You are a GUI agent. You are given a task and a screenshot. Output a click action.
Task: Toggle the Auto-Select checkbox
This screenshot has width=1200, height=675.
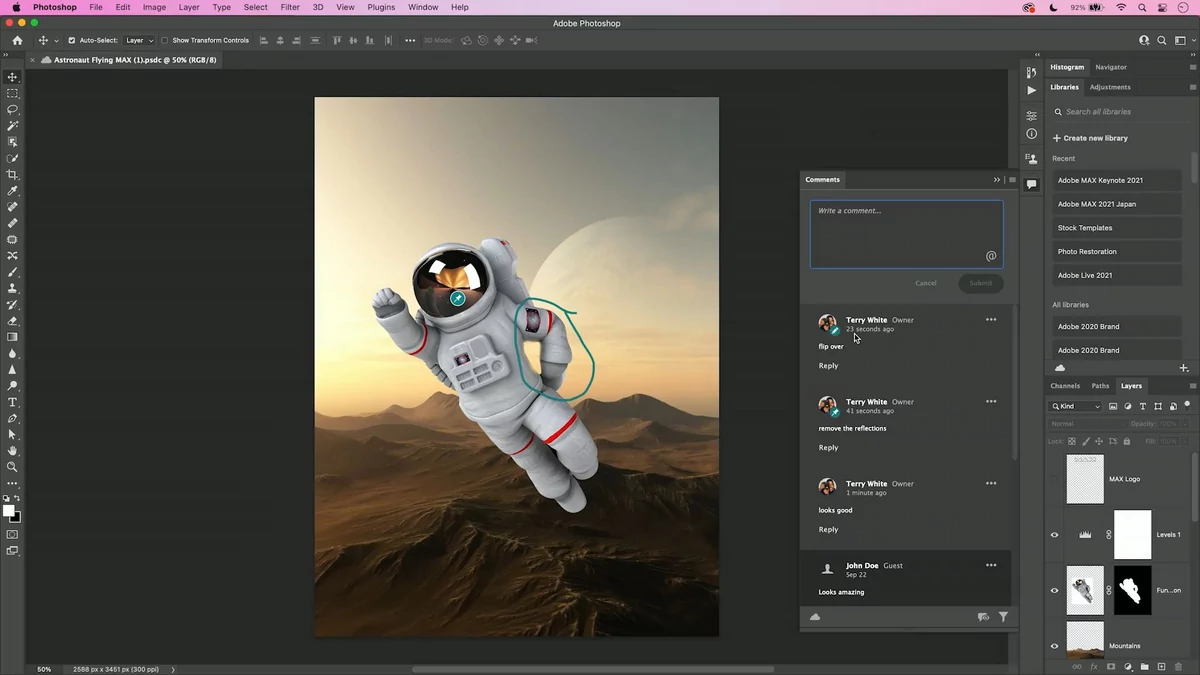[x=71, y=41]
